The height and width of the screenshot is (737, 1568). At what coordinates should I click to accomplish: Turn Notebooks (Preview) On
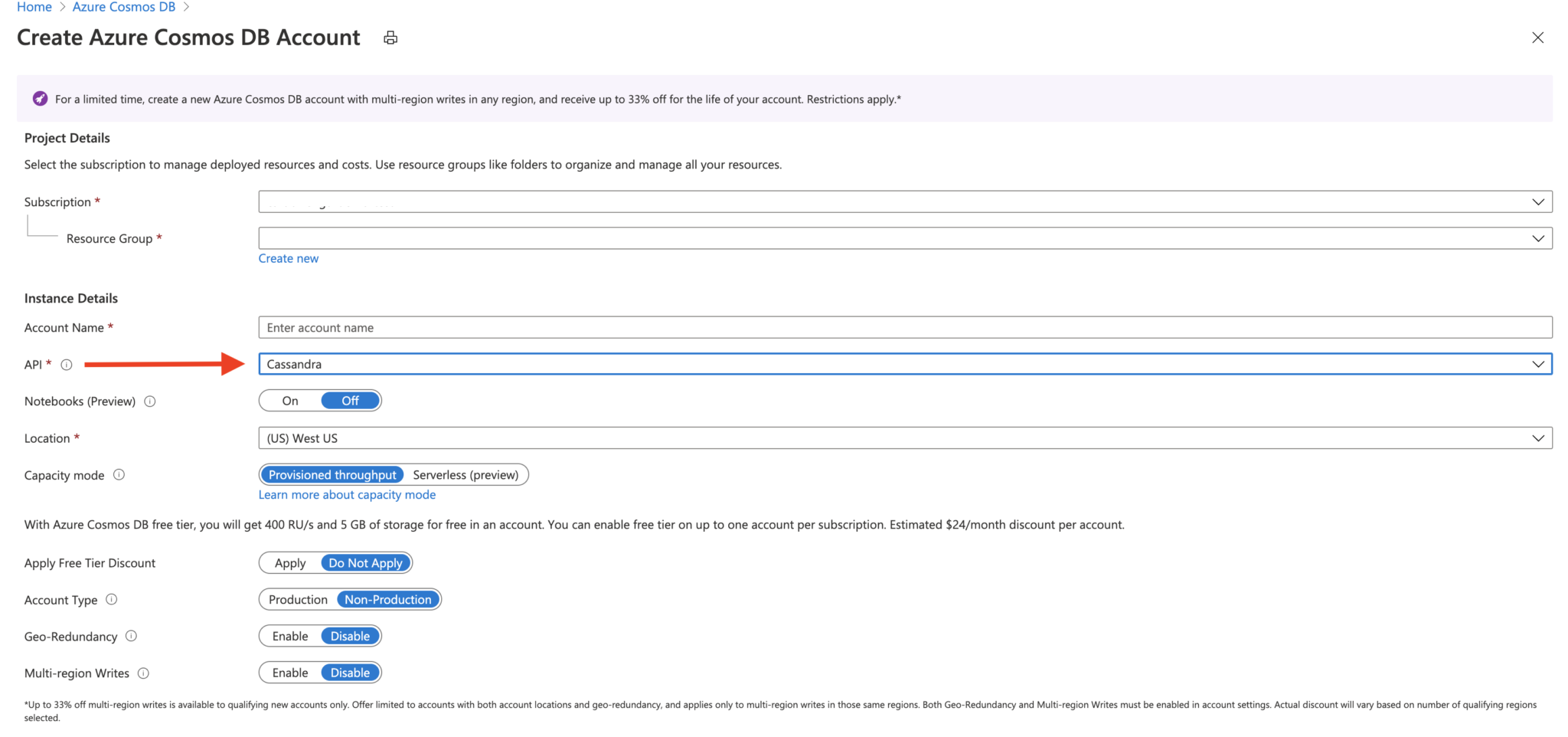(290, 401)
